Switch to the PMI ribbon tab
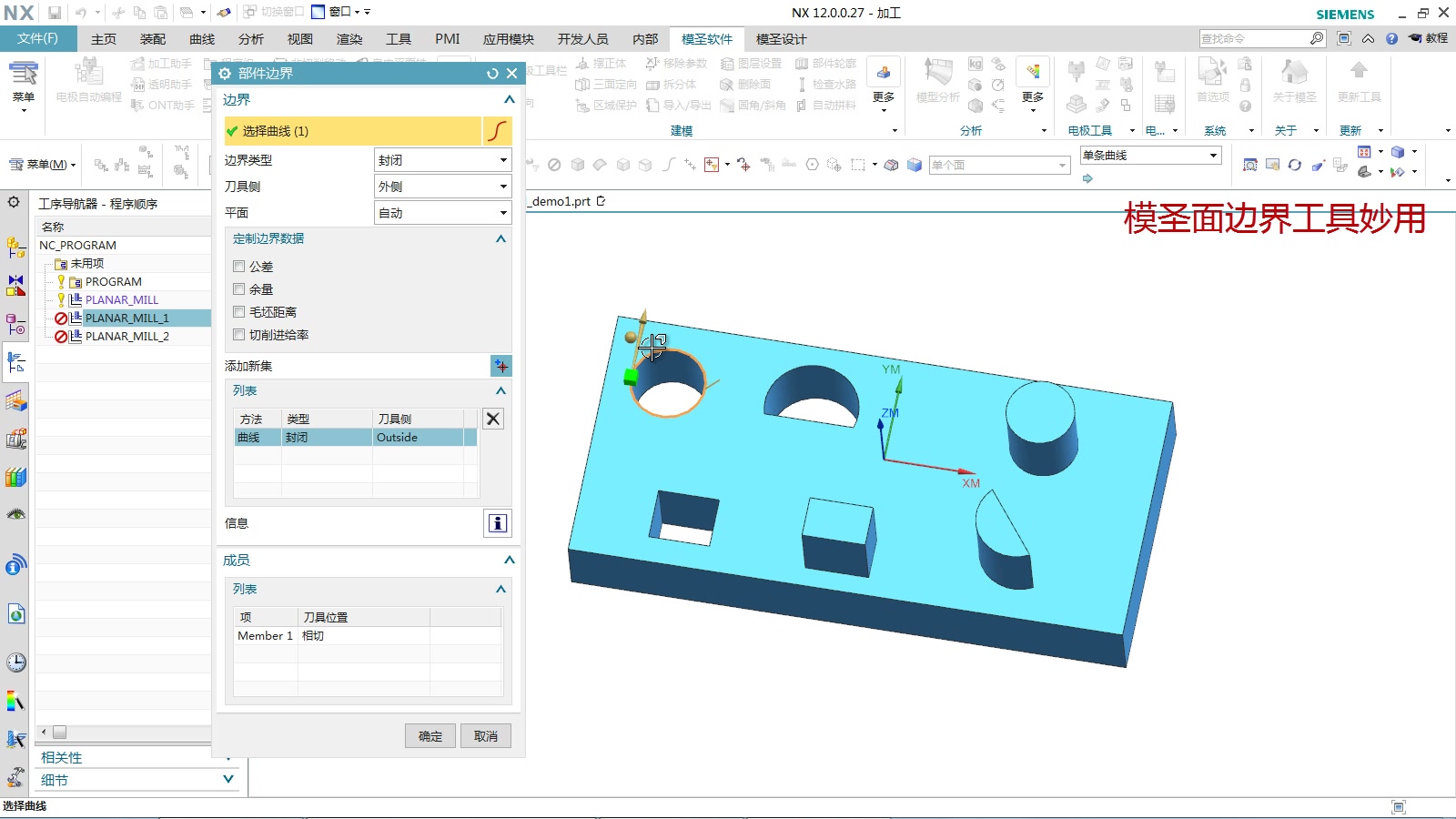This screenshot has height=819, width=1456. click(x=448, y=39)
